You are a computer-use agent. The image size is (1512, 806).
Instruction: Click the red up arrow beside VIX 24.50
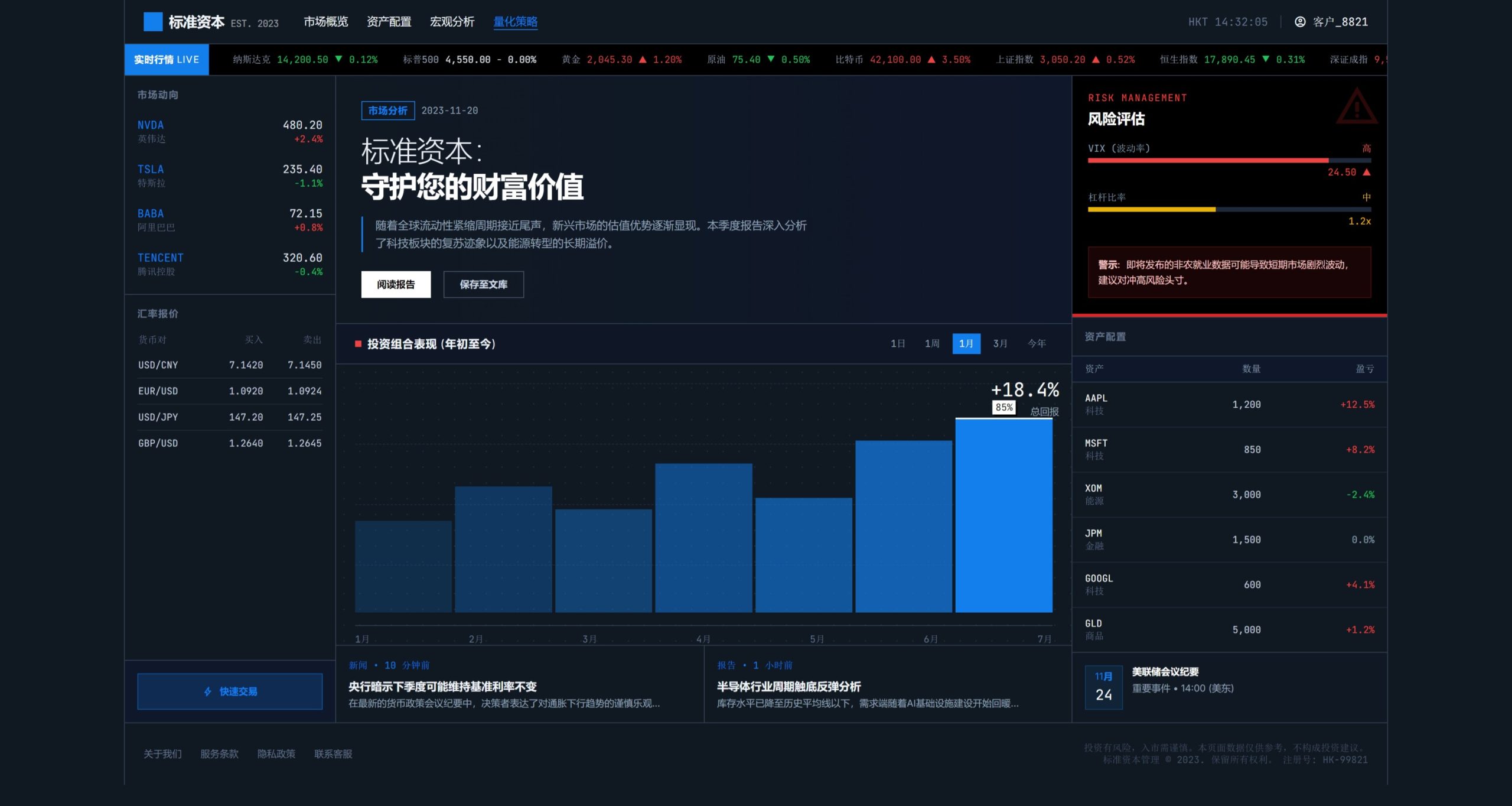coord(1367,172)
